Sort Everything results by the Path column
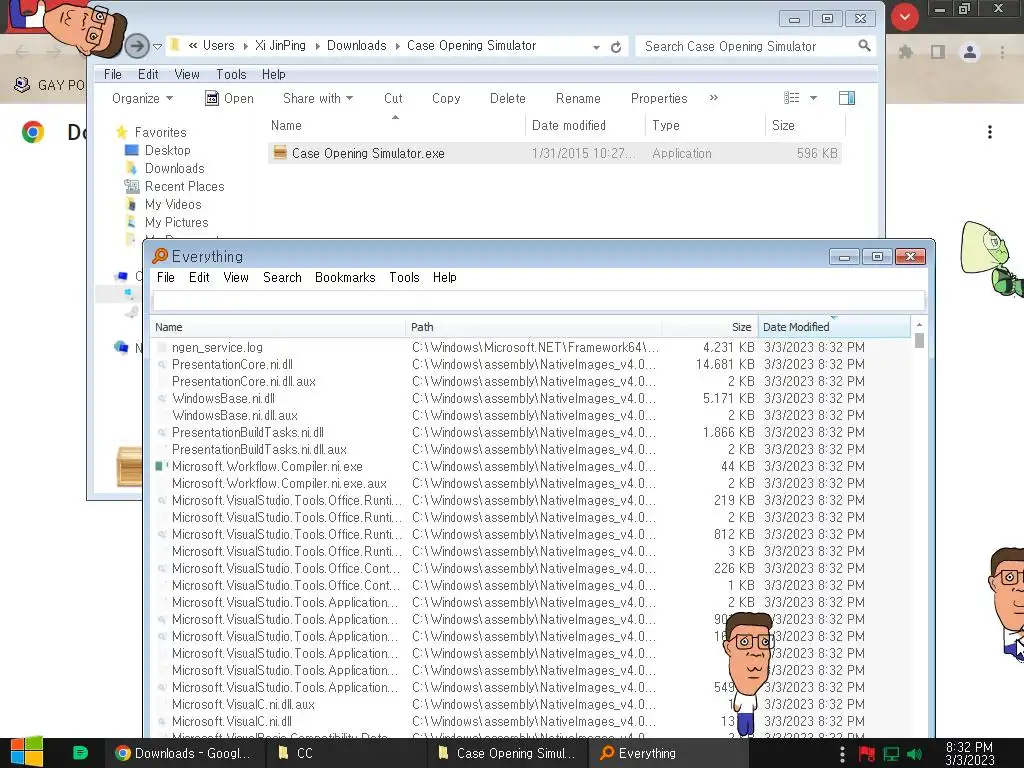This screenshot has height=768, width=1024. 534,327
